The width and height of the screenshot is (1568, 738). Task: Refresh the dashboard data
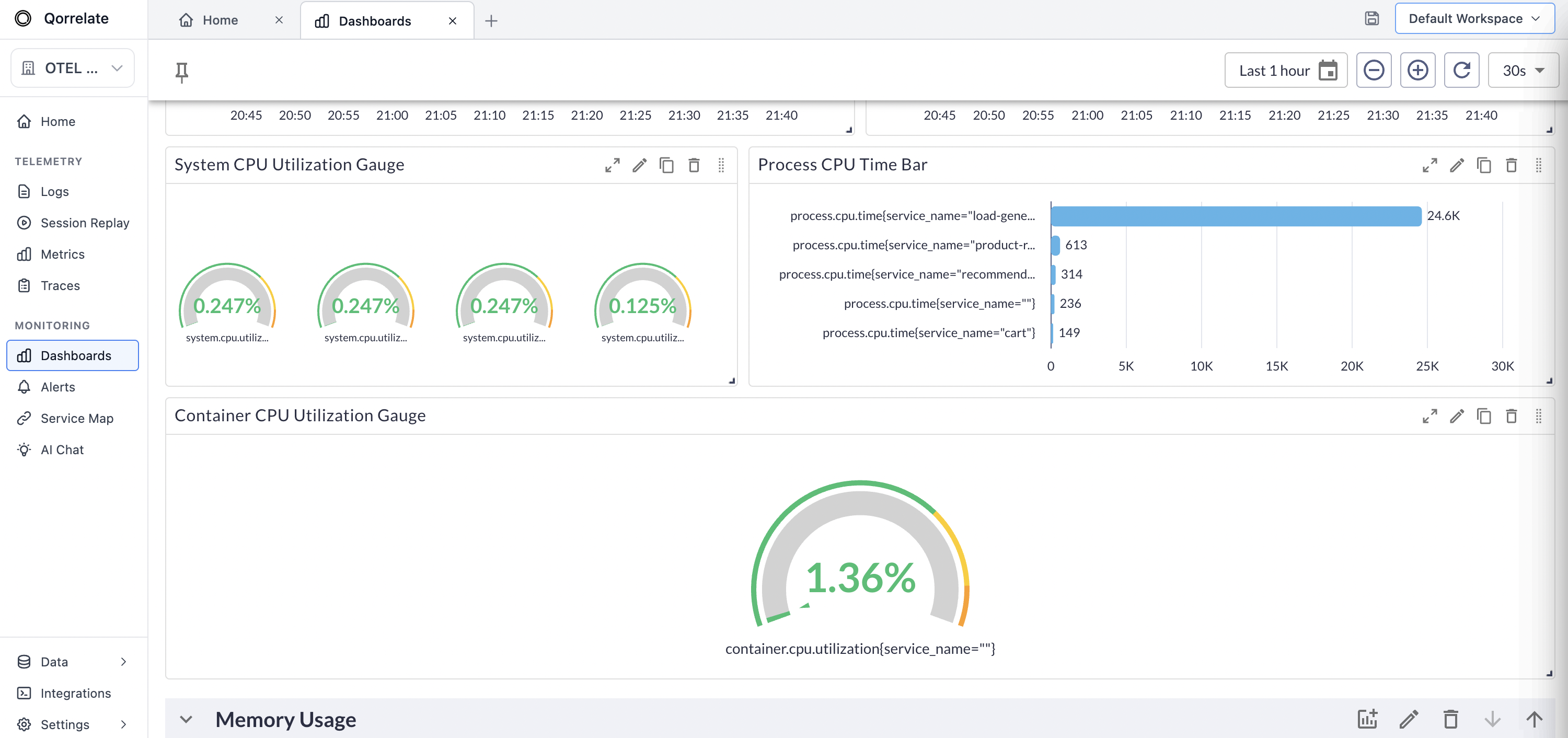[1461, 70]
